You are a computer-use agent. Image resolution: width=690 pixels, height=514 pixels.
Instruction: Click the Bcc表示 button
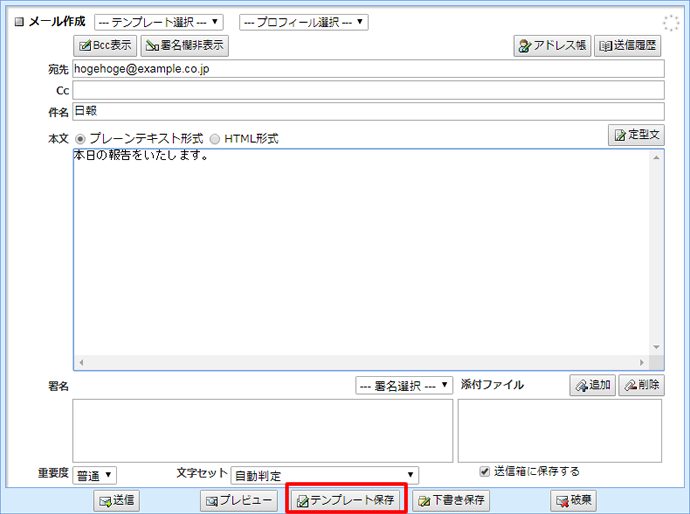[x=105, y=46]
